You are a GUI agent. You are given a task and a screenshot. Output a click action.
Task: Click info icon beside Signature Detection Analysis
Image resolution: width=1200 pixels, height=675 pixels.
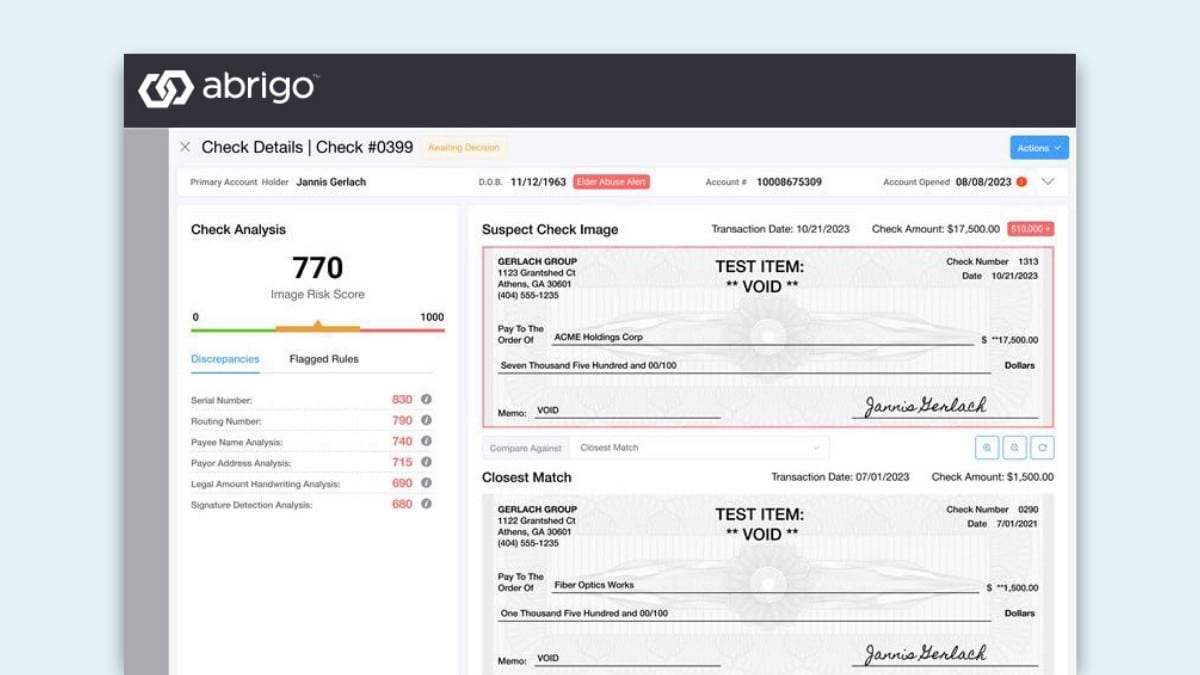point(426,504)
